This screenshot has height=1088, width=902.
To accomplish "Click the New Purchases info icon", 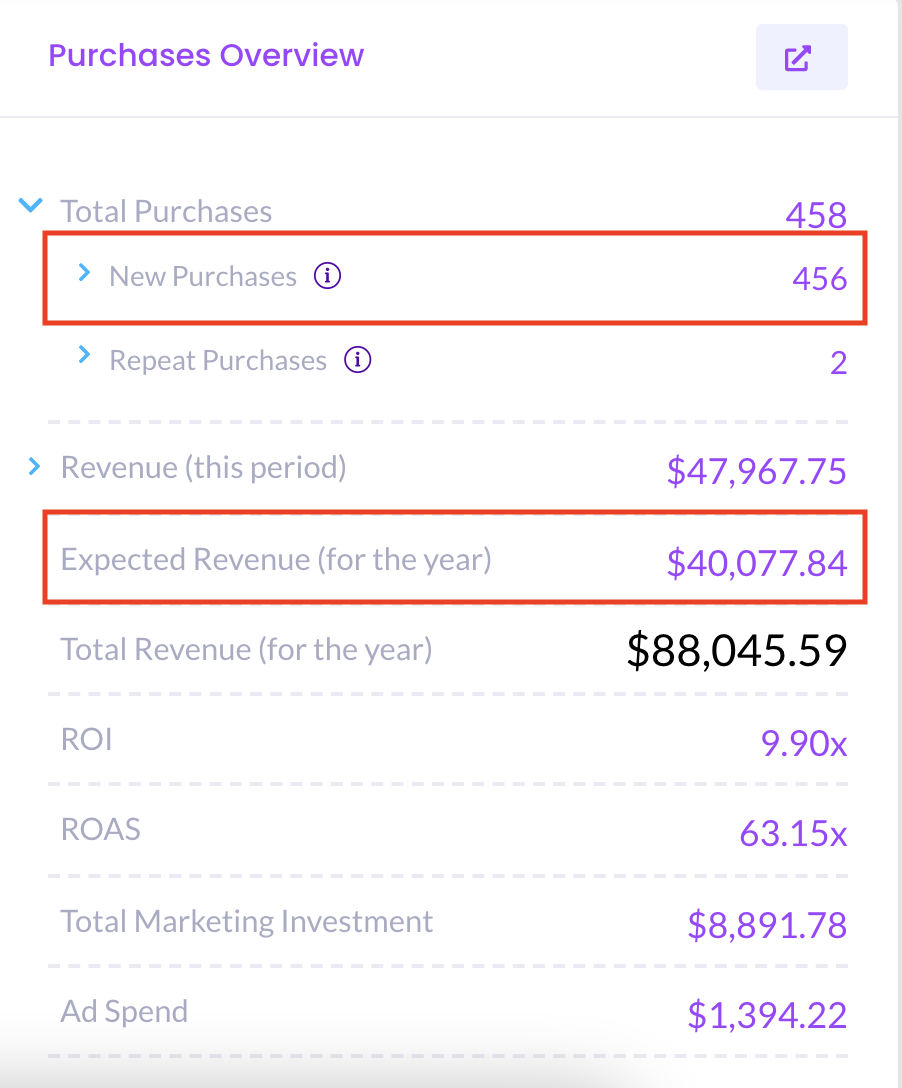I will click(x=327, y=276).
